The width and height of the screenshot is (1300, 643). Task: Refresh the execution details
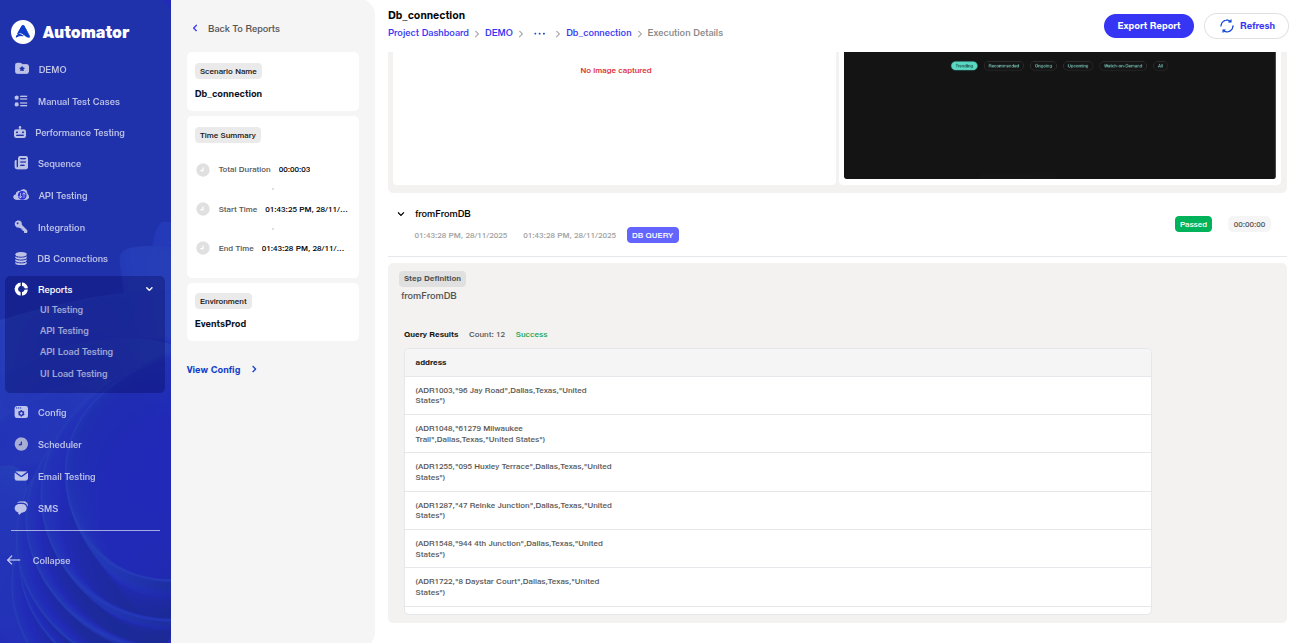point(1246,26)
